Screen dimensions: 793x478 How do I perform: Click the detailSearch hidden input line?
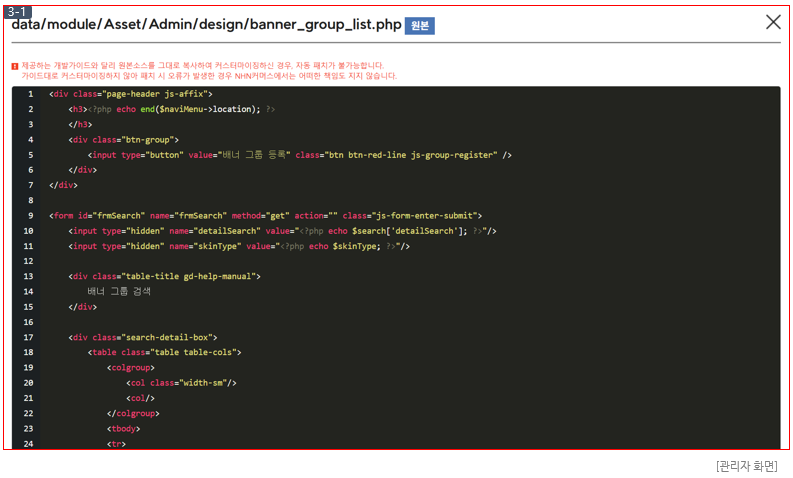[x=282, y=231]
